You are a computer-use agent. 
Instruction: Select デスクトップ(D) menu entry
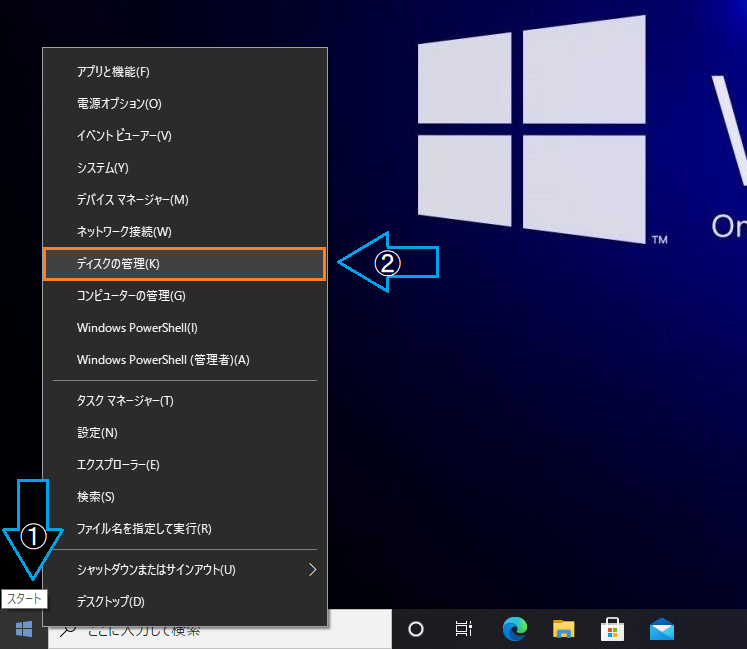185,602
